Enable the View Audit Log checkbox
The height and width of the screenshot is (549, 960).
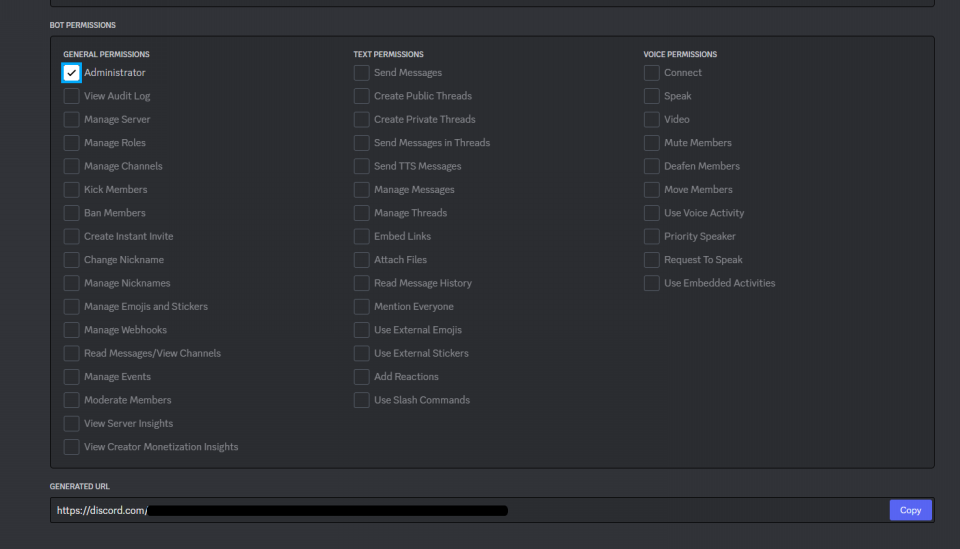coord(71,96)
